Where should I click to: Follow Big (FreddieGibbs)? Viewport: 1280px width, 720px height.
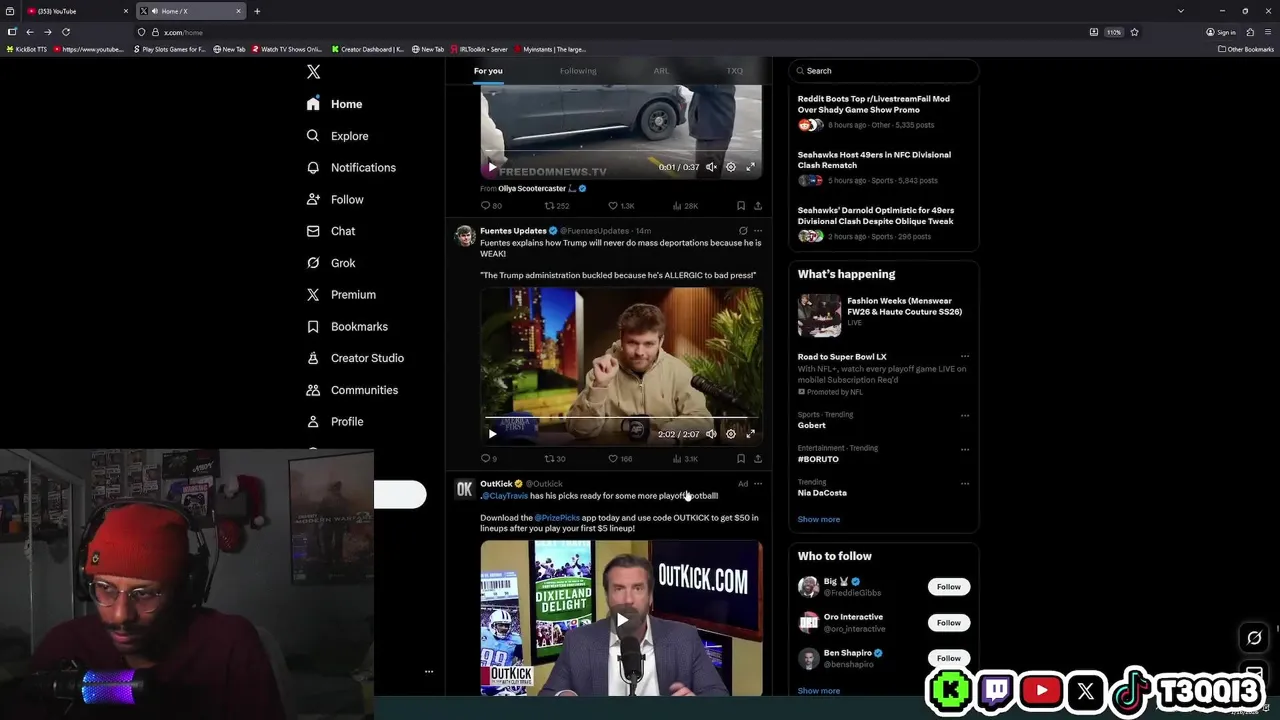(x=949, y=587)
